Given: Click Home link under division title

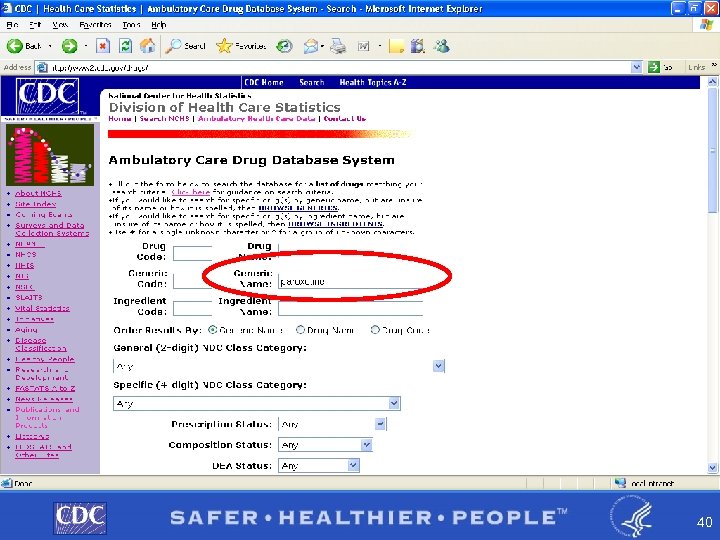Looking at the screenshot, I should pyautogui.click(x=120, y=118).
